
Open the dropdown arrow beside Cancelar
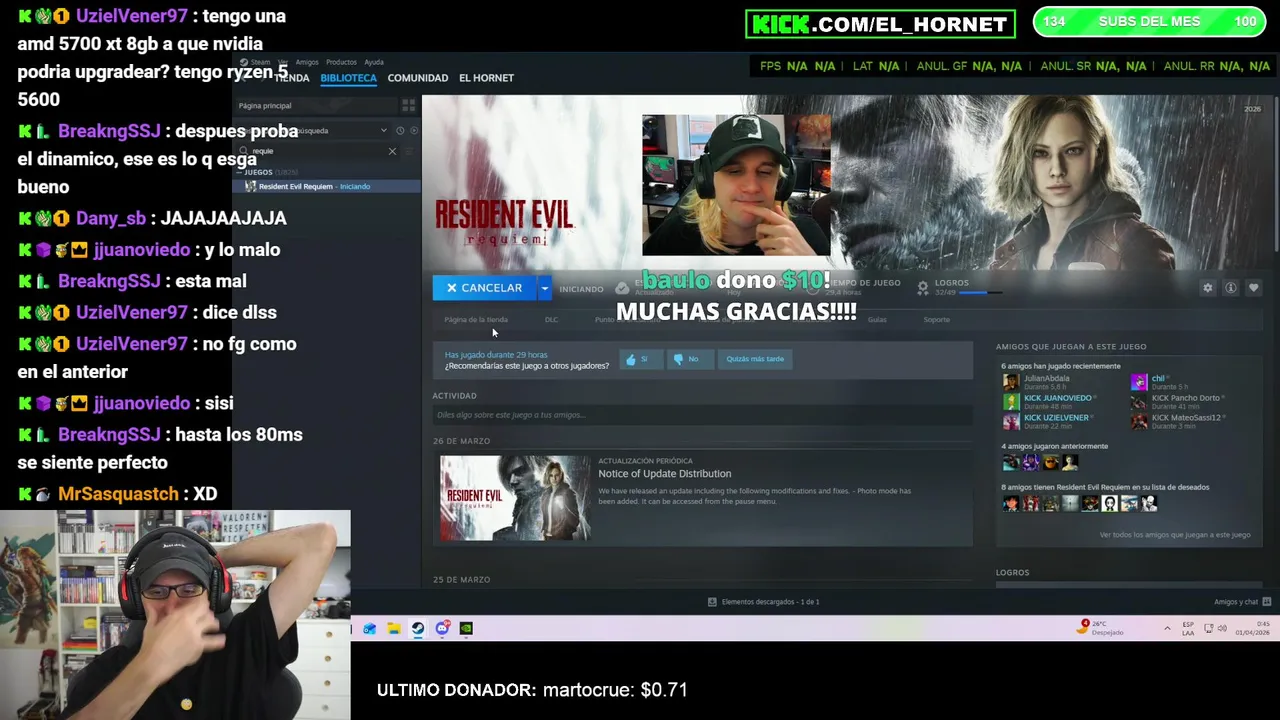544,288
